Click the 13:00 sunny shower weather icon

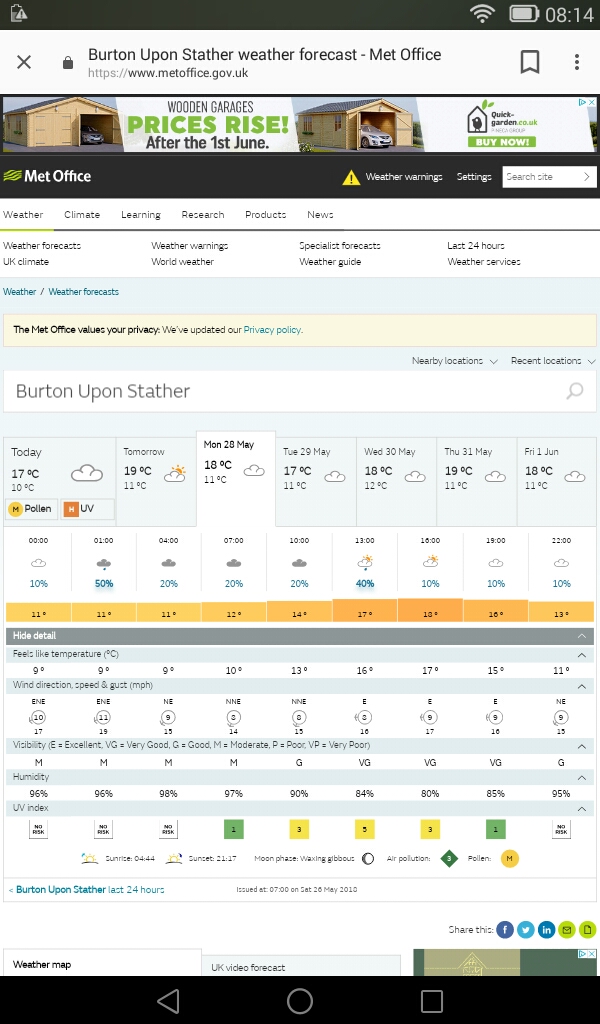pos(364,562)
